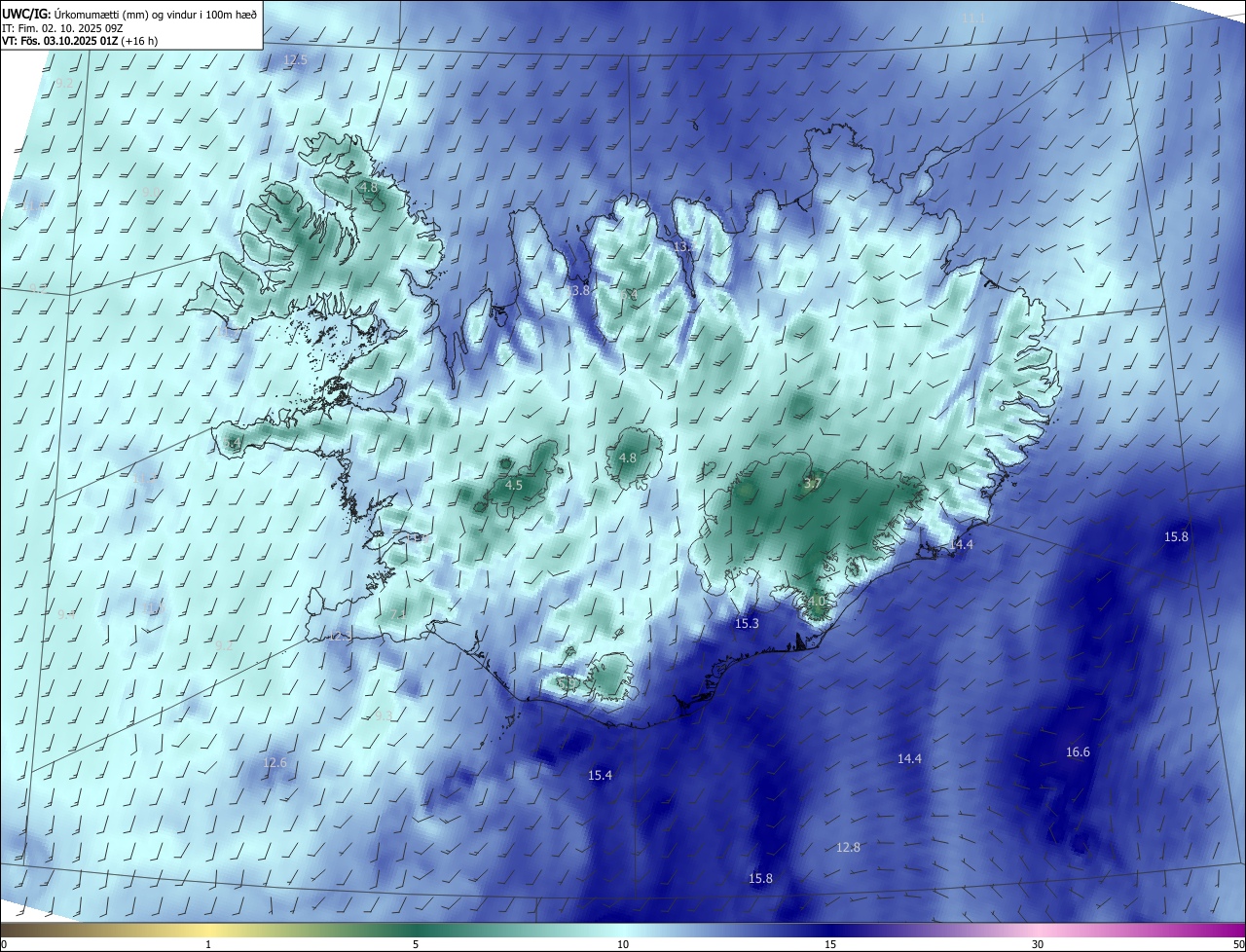Click the 12.8 value label
This screenshot has height=952, width=1246.
(849, 847)
